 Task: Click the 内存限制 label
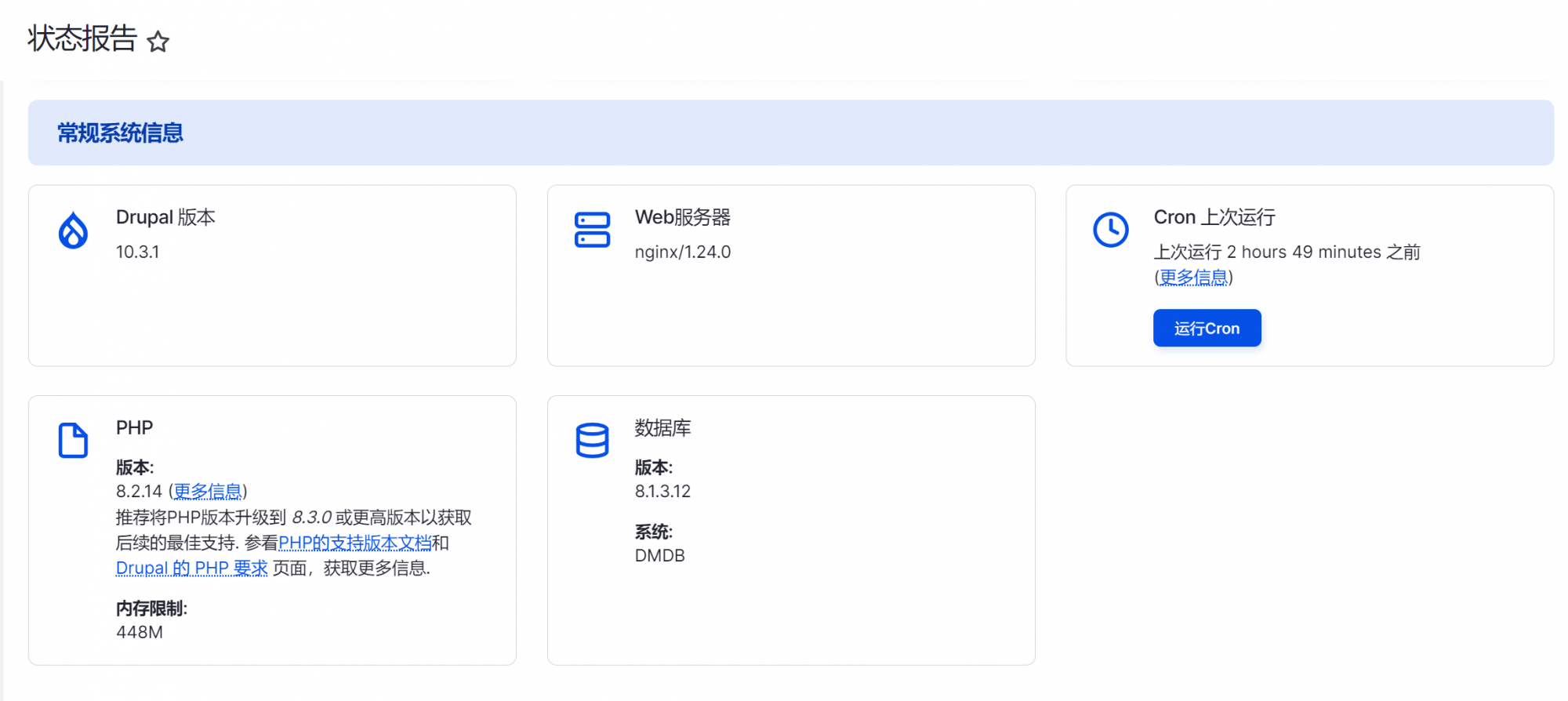(x=151, y=608)
